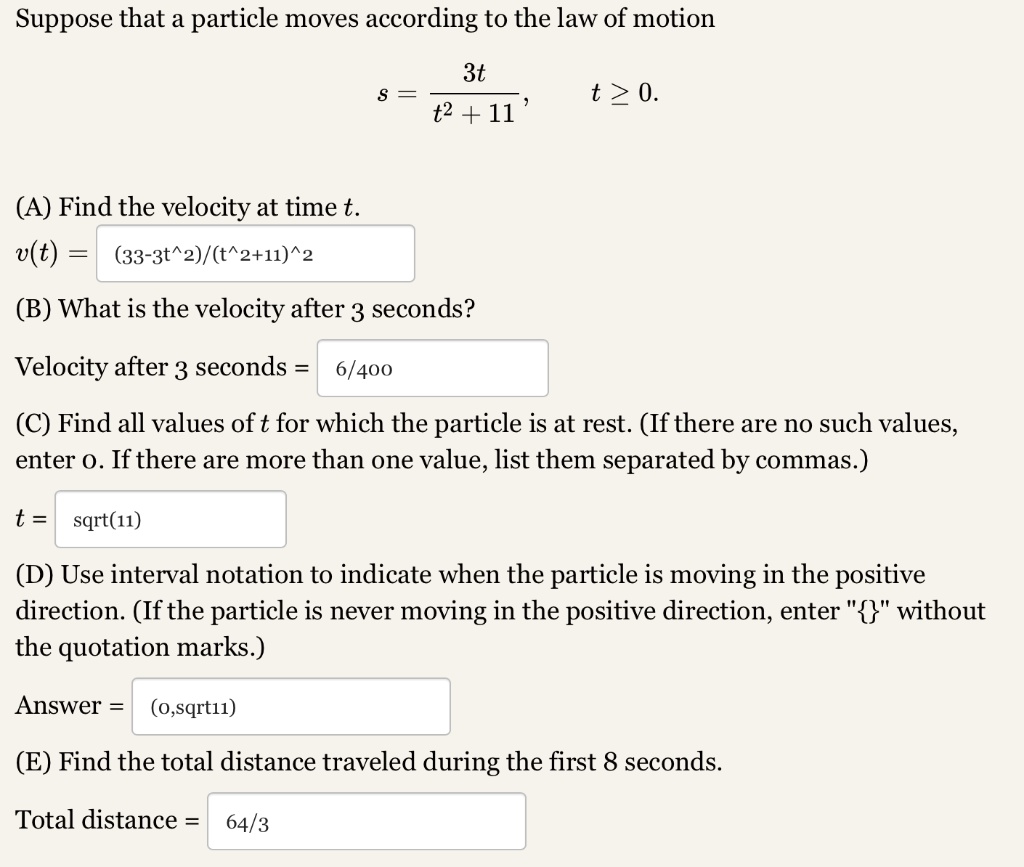Select the interval notation Answer field

(290, 706)
